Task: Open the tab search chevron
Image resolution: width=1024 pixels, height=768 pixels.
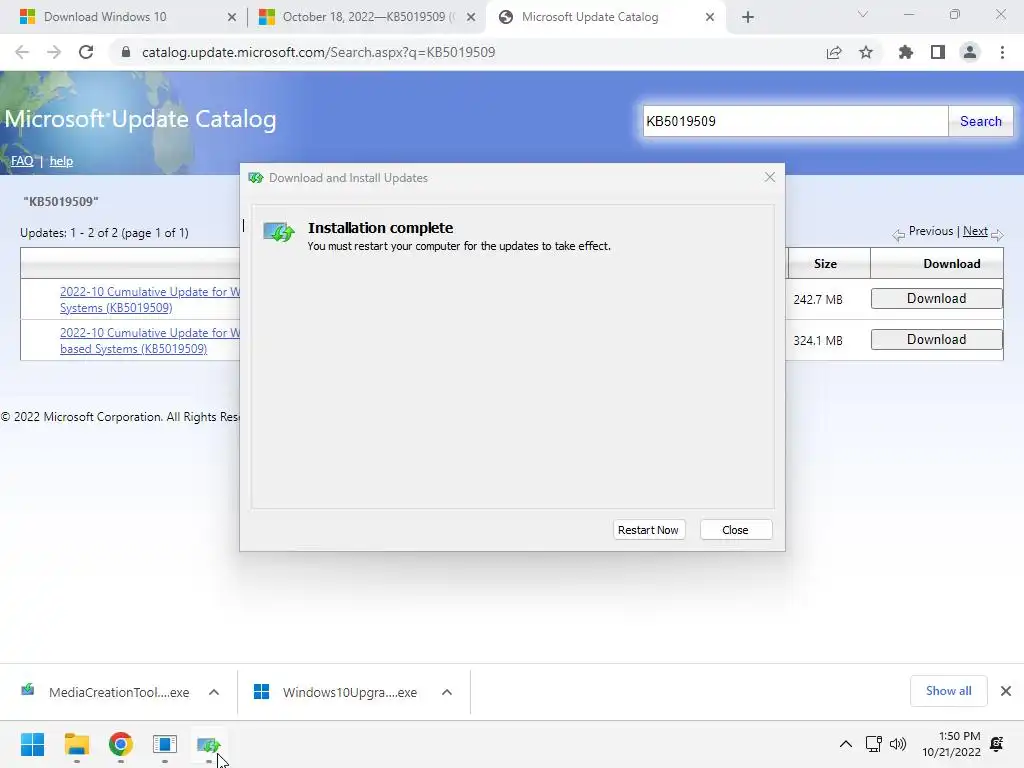Action: [863, 14]
